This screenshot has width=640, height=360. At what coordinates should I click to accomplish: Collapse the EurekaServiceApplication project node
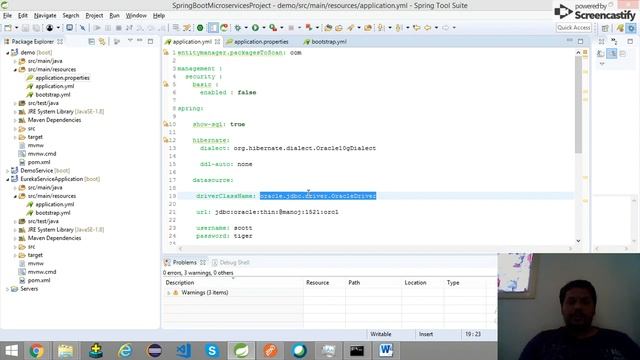coord(7,179)
